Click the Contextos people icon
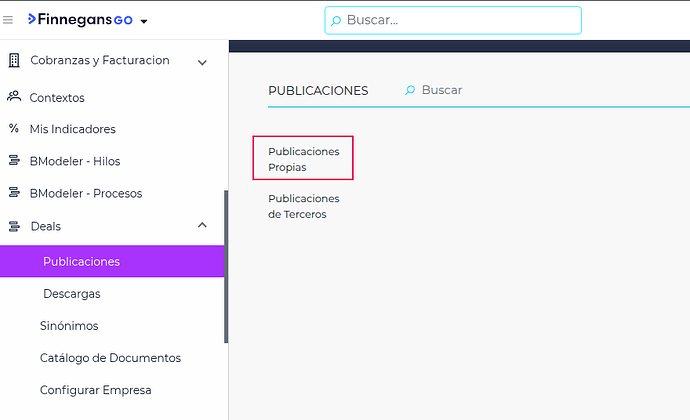690x420 pixels. (x=14, y=96)
